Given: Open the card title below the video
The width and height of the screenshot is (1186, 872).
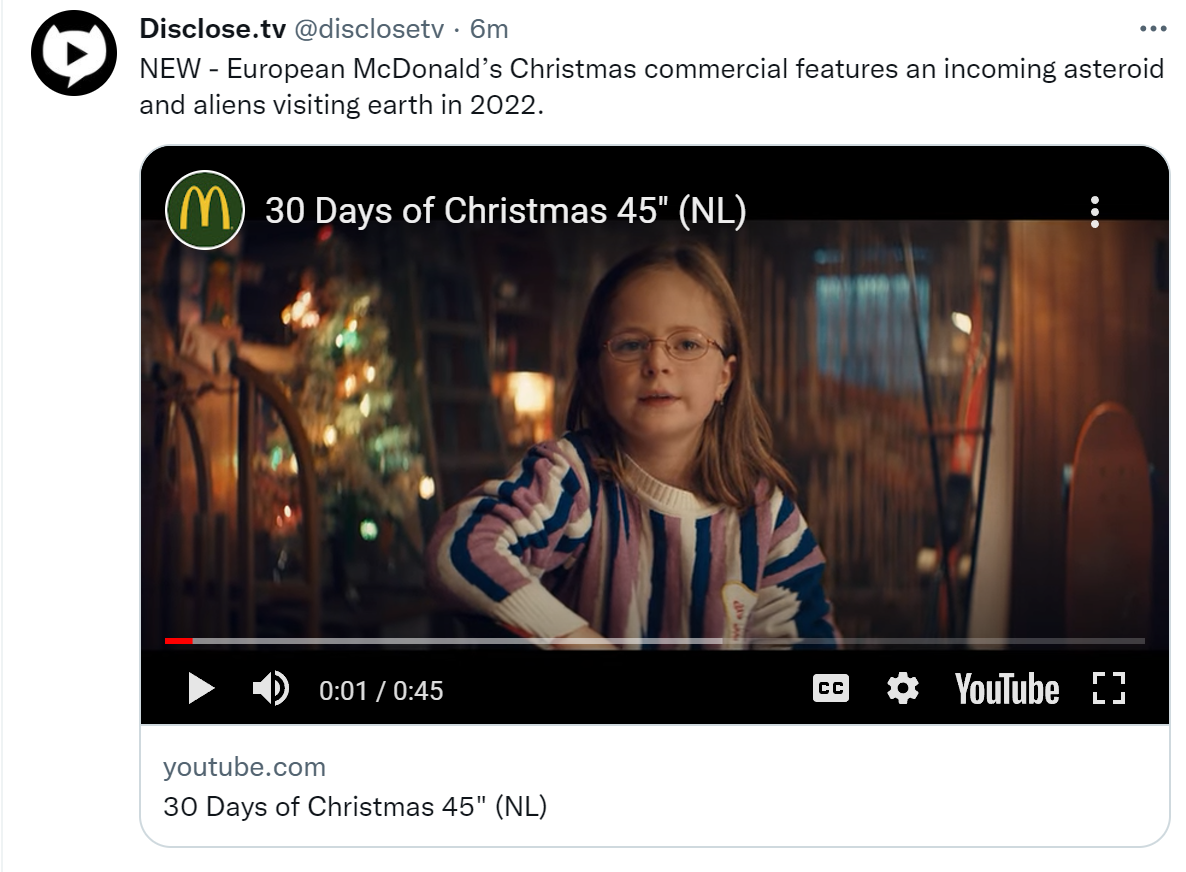Looking at the screenshot, I should [355, 807].
